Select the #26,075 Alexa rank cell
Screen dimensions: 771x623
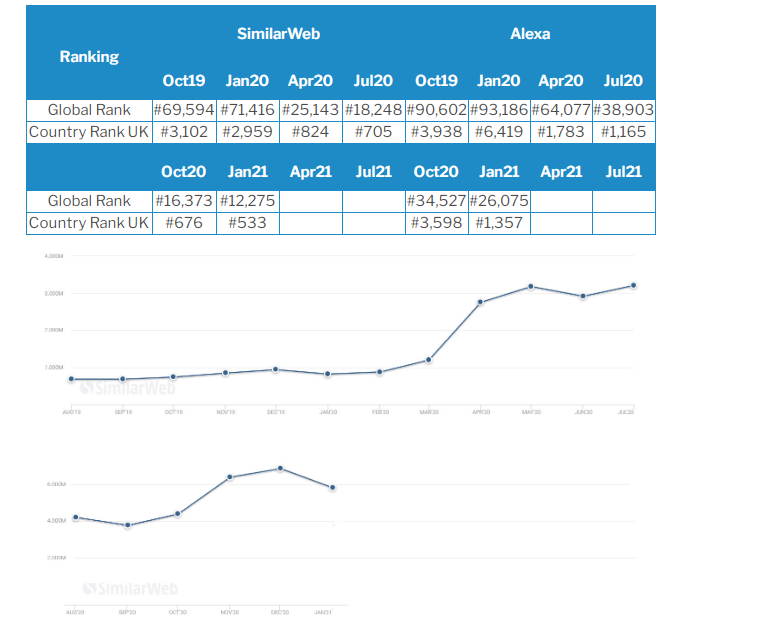click(499, 201)
